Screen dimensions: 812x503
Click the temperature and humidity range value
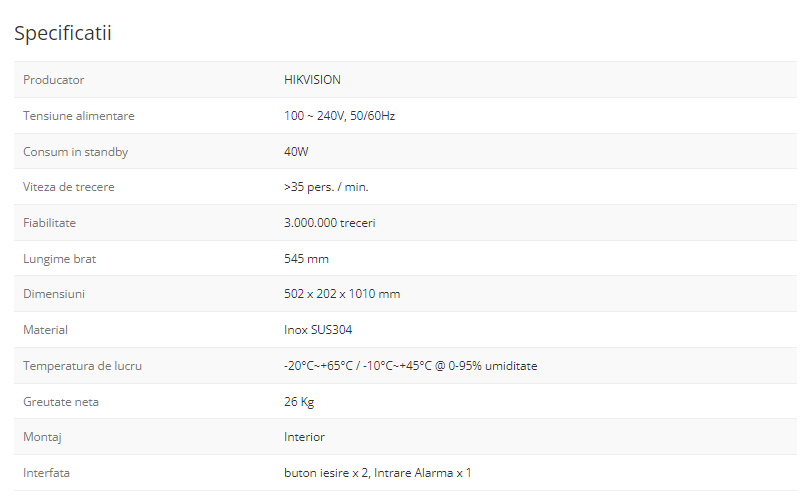click(x=410, y=366)
